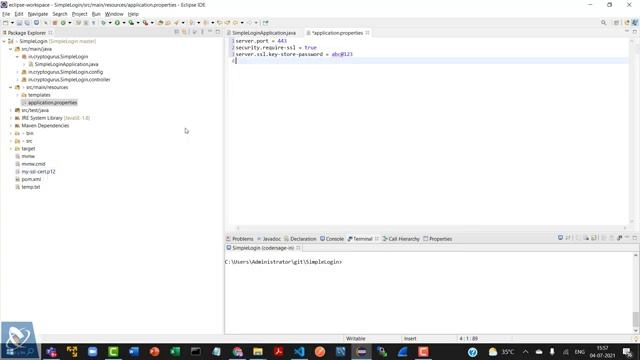Open the External Tools dropdown arrow
This screenshot has height=360, width=640.
tap(152, 23)
